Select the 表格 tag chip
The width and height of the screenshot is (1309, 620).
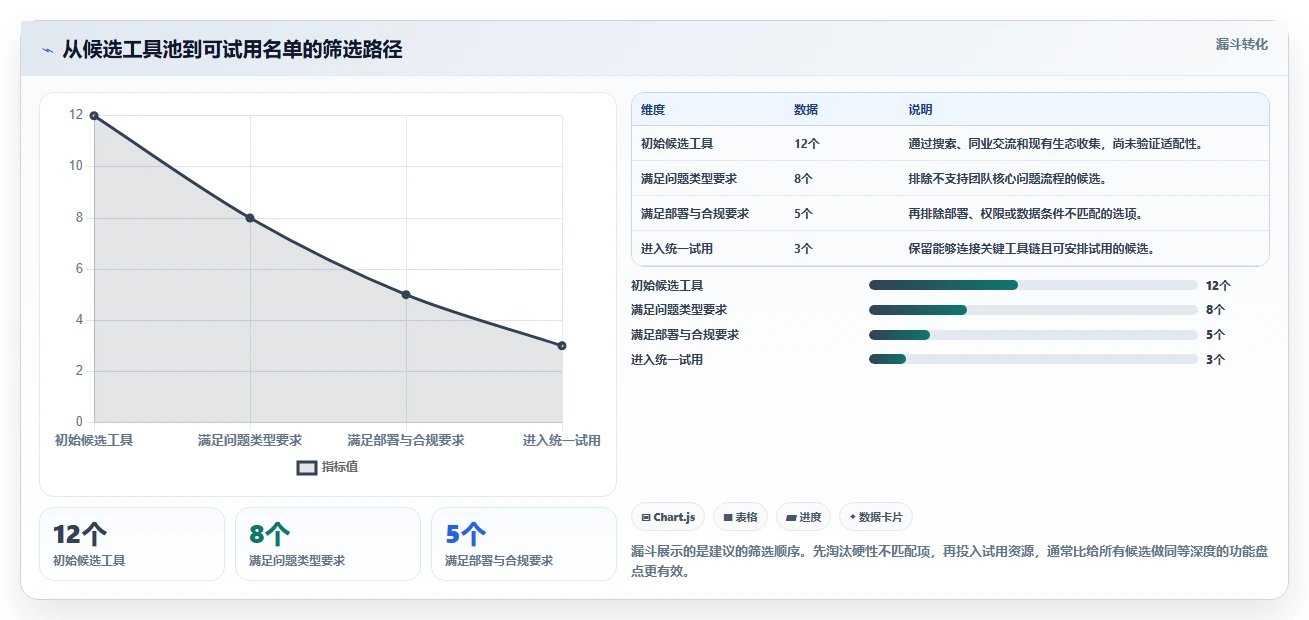(741, 517)
